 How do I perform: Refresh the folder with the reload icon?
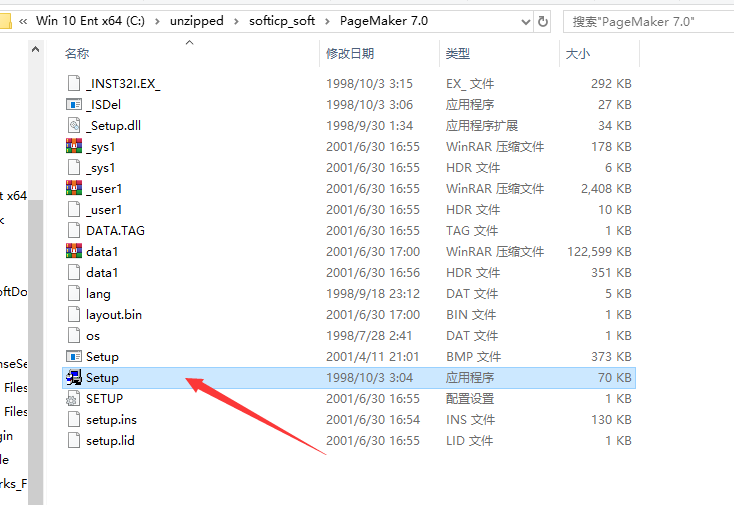[x=543, y=22]
